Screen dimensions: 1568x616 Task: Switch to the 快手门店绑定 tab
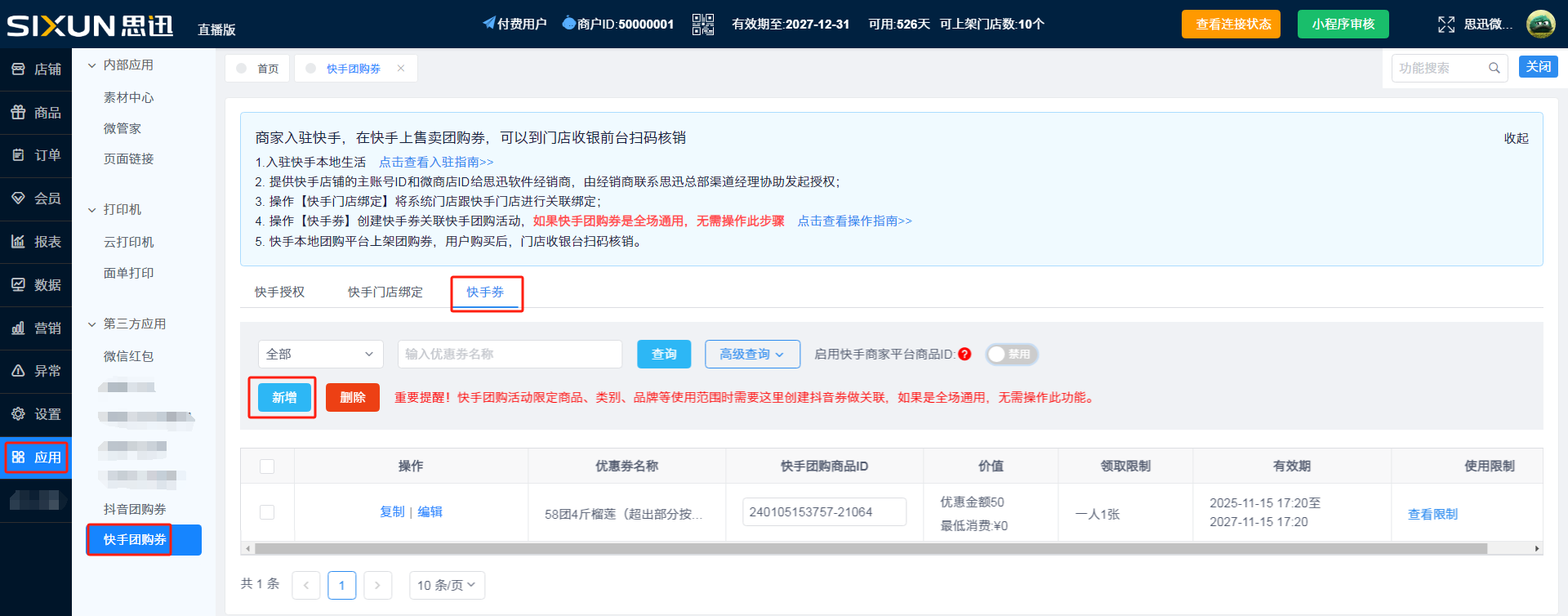pos(385,292)
